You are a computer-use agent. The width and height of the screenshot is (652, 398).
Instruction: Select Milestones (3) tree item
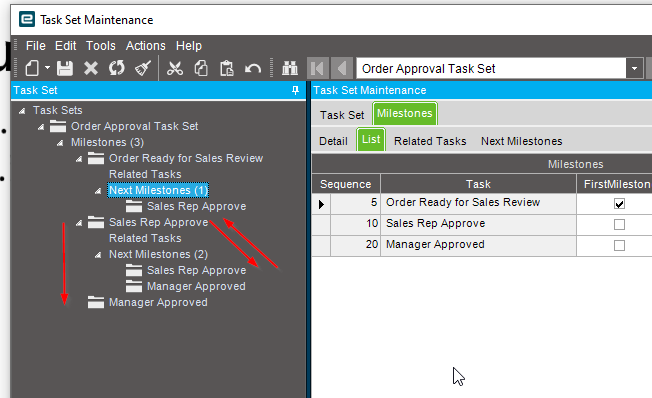[107, 142]
